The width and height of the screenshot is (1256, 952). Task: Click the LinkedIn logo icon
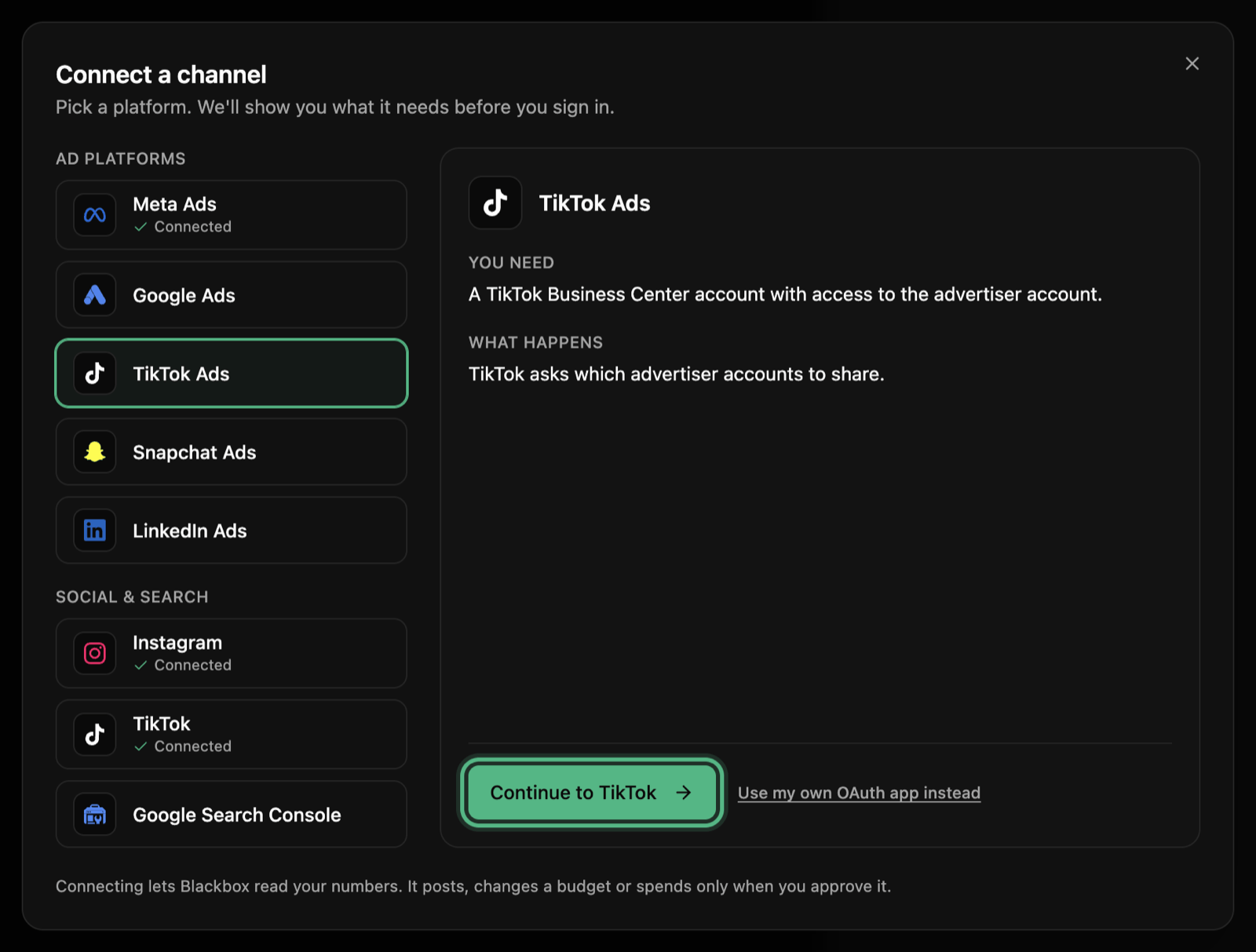(95, 531)
